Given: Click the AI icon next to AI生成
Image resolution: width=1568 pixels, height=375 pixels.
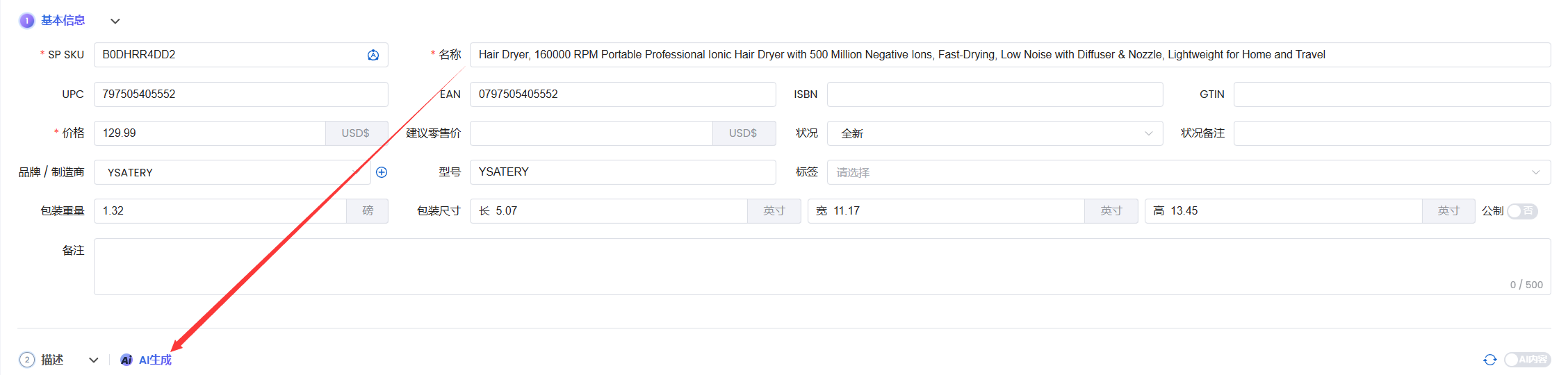Looking at the screenshot, I should click(126, 360).
